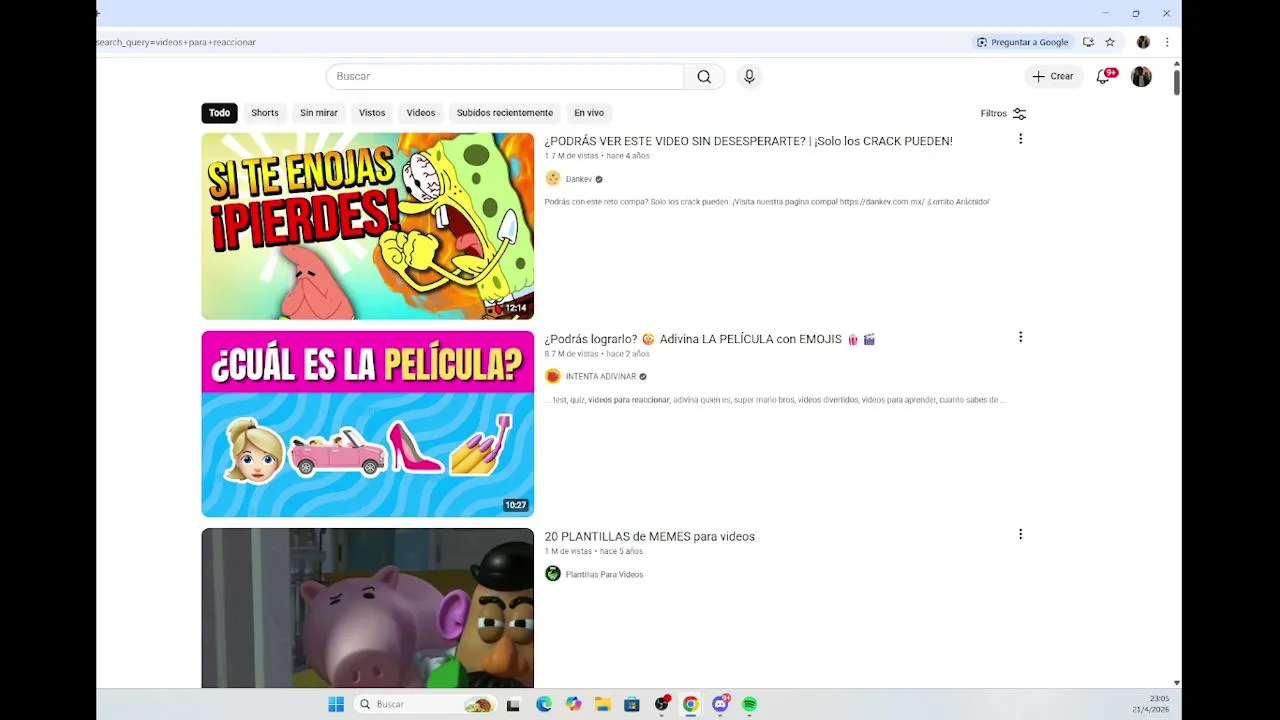Image resolution: width=1280 pixels, height=720 pixels.
Task: Open options menu for Adivina LA PELÍCULA video
Action: click(1020, 337)
